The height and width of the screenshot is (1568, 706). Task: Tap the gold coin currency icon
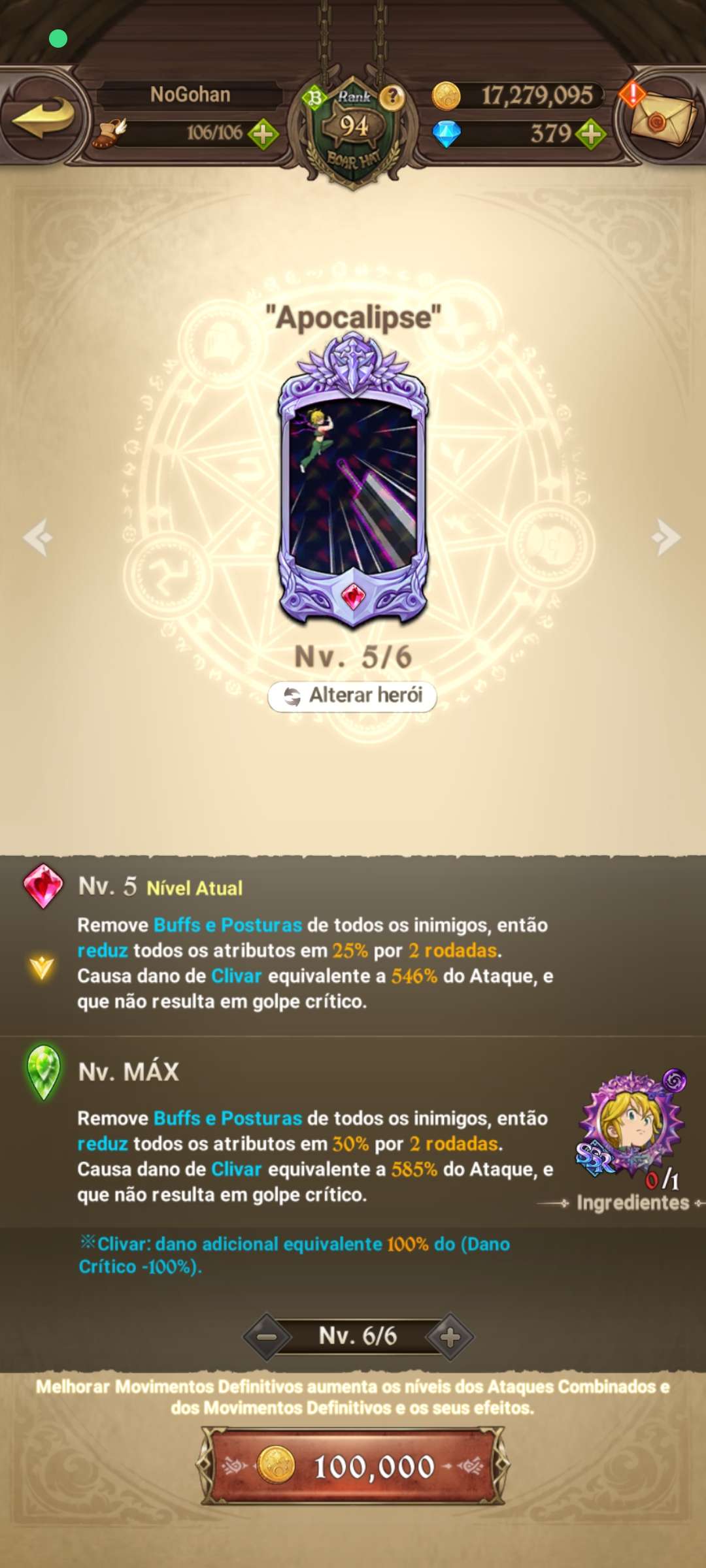(446, 96)
